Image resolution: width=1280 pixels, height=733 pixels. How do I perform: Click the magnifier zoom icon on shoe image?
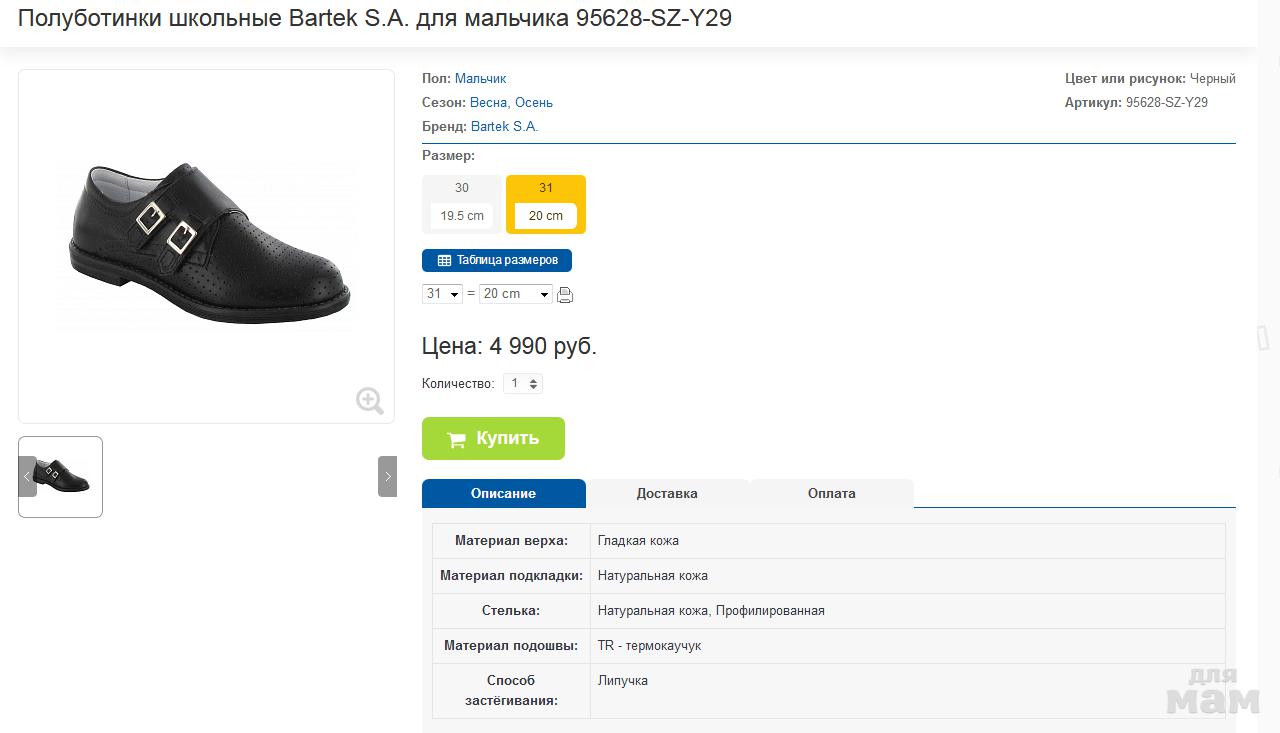point(370,400)
